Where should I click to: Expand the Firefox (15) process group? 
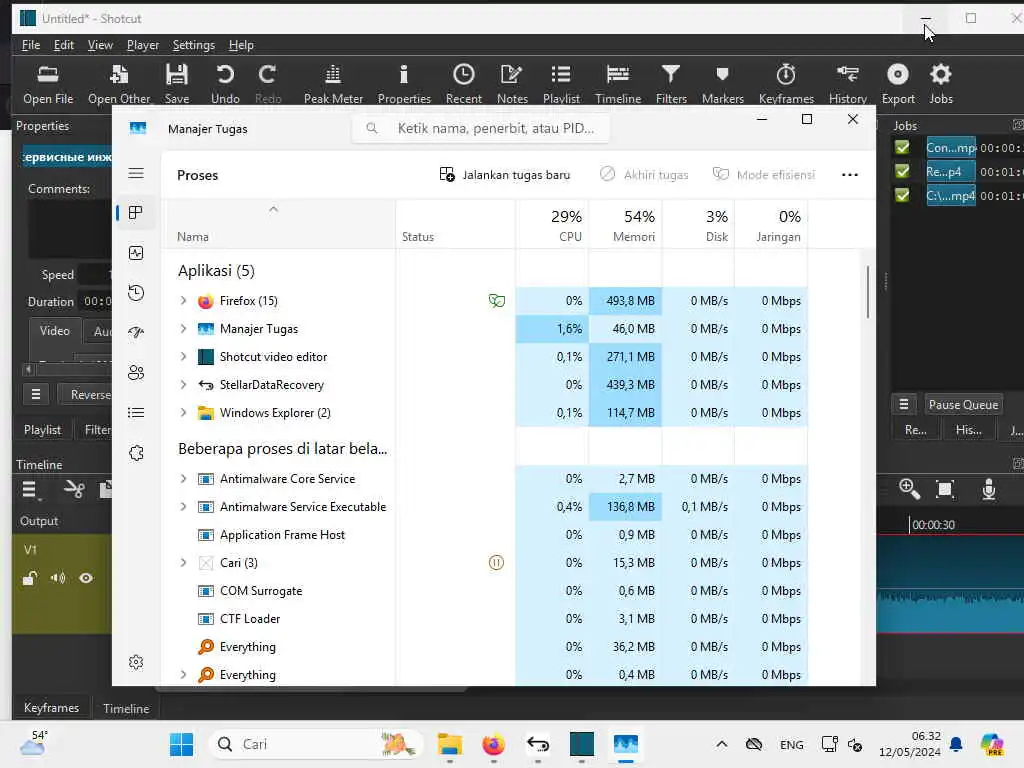pyautogui.click(x=184, y=300)
